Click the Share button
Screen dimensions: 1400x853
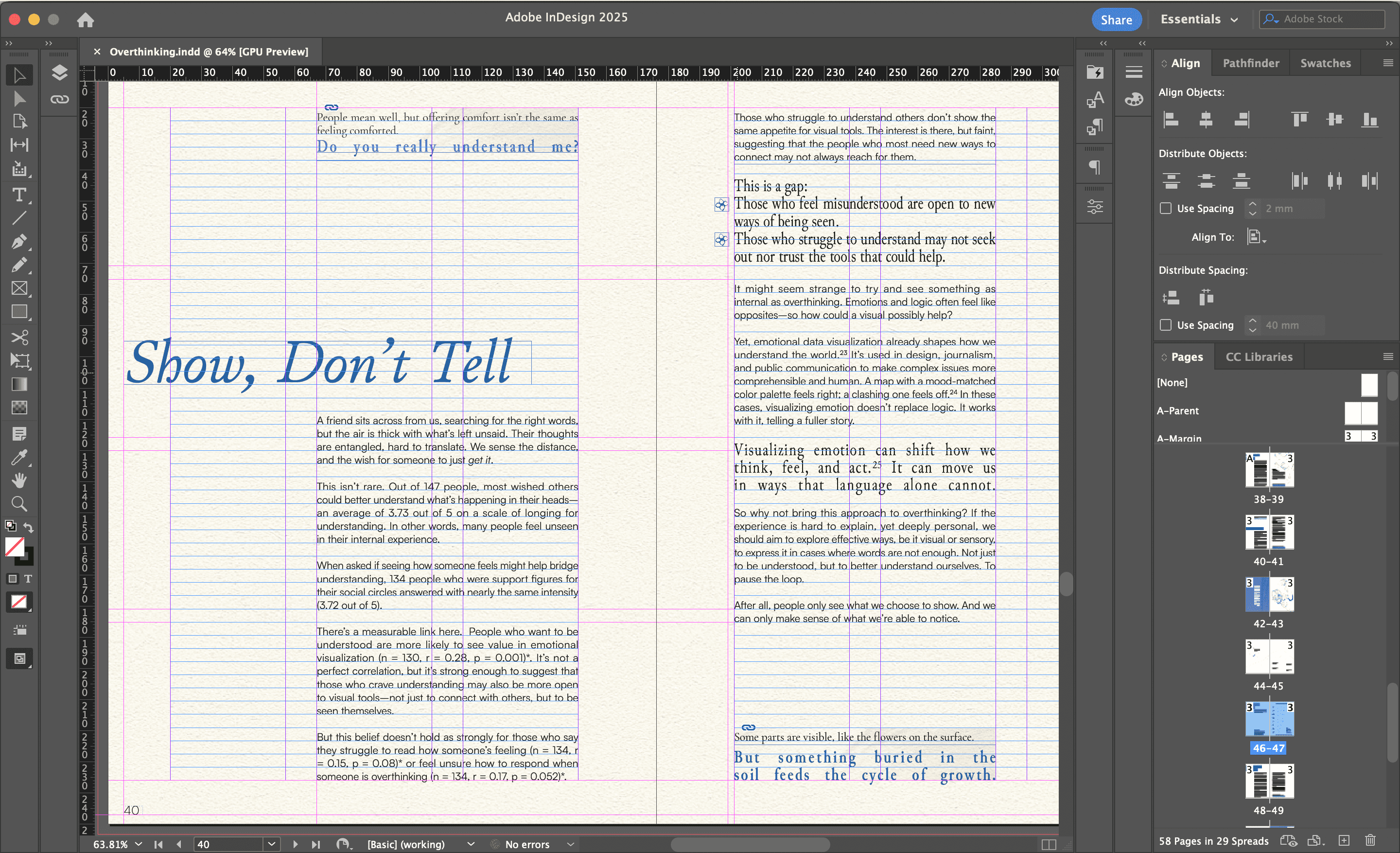[1116, 20]
